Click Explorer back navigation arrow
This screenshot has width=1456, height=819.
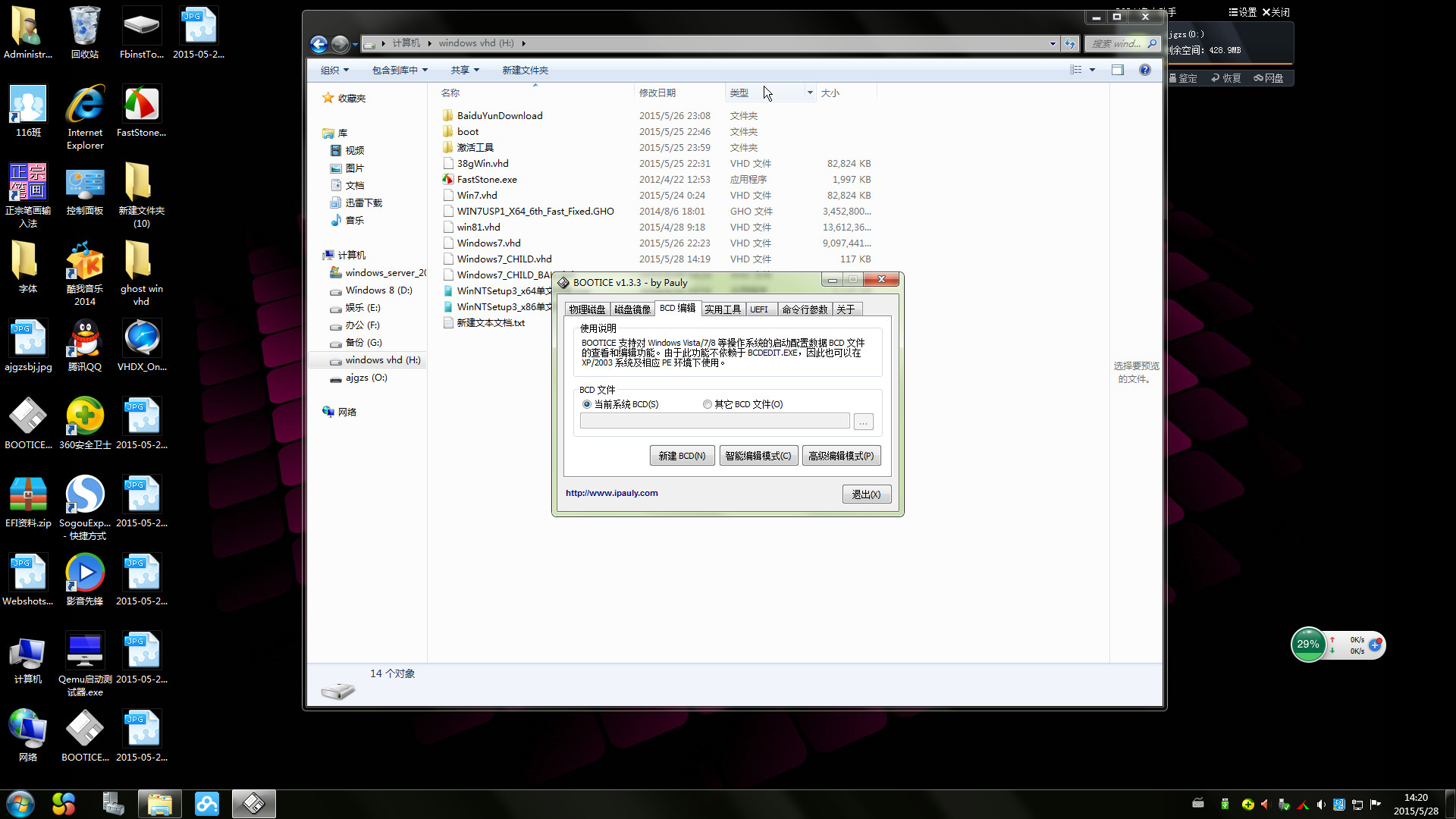(x=318, y=44)
